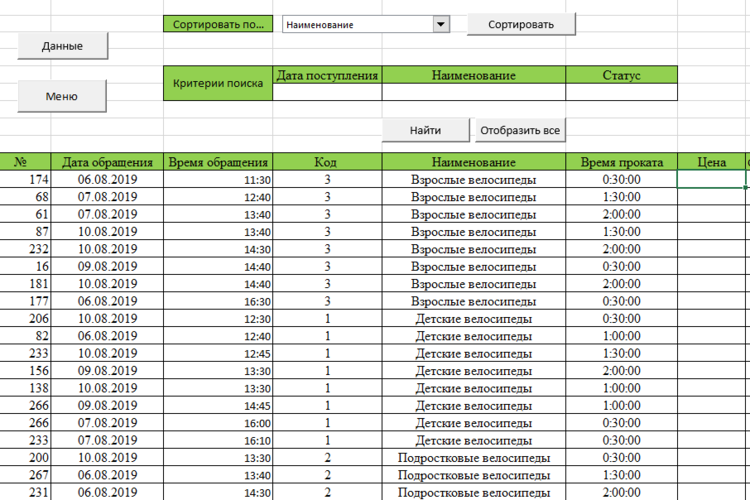Select rental time 2:00:00 in row 231
This screenshot has width=750, height=500.
pyautogui.click(x=621, y=492)
